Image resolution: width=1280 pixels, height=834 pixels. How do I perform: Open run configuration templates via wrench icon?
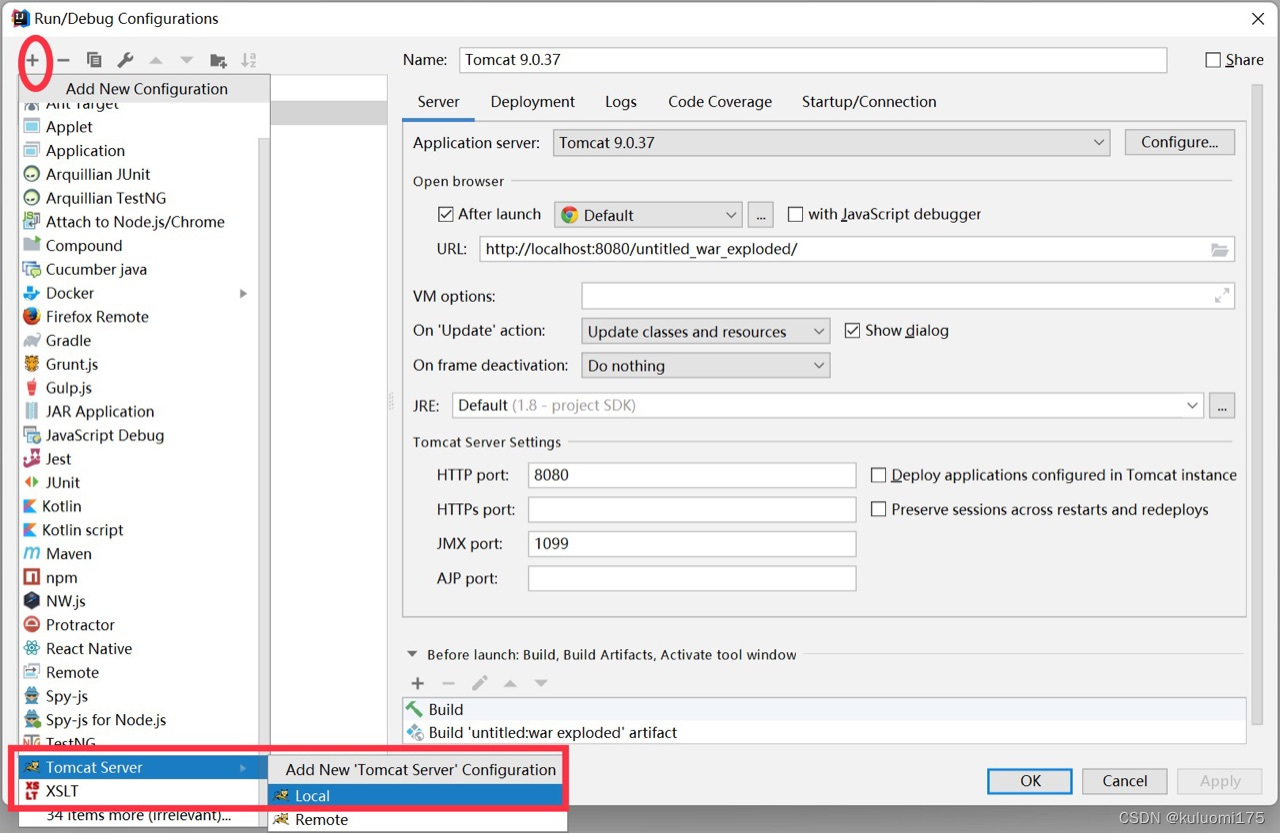[x=124, y=59]
